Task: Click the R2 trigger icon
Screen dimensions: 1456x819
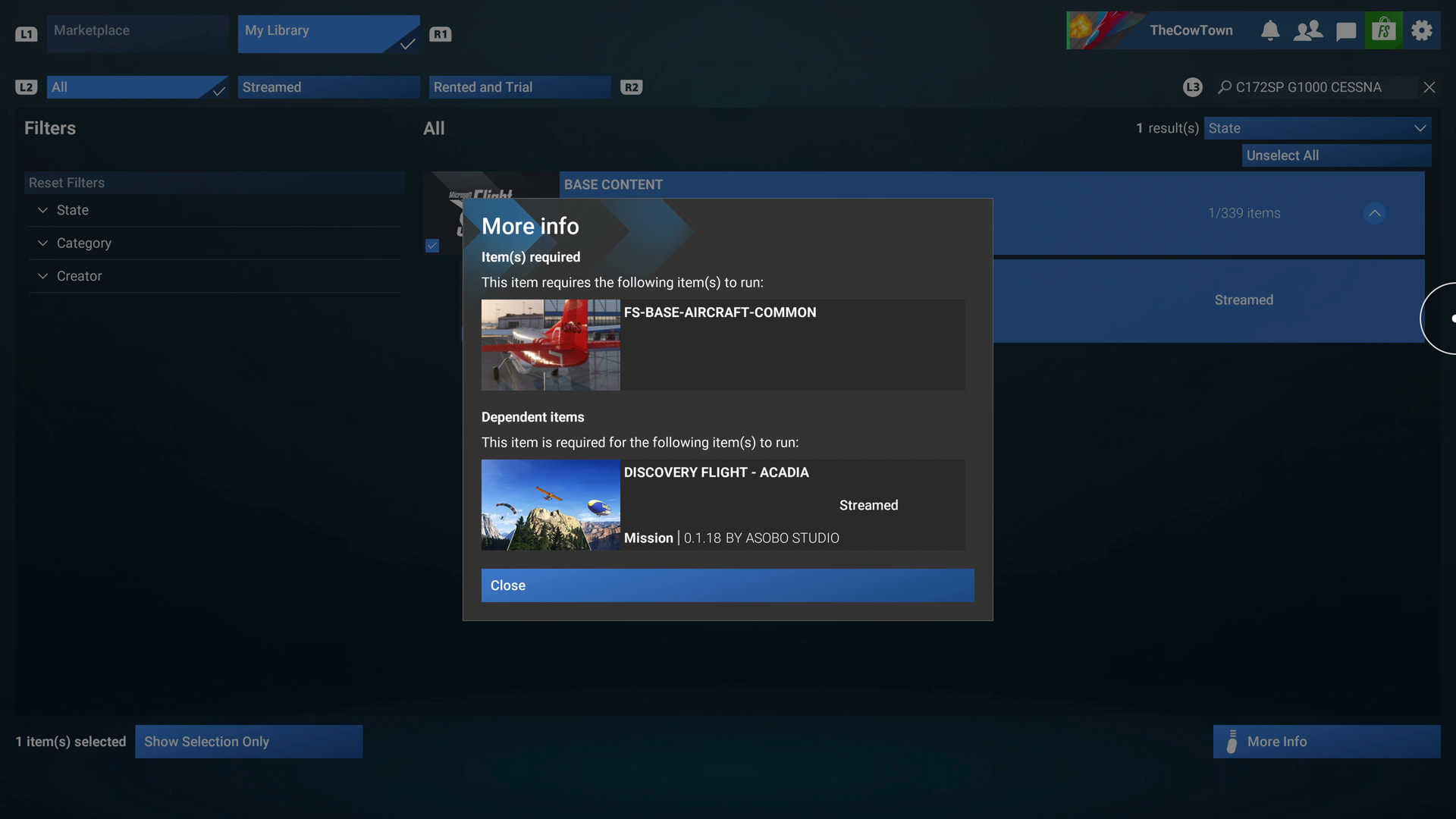Action: [631, 87]
